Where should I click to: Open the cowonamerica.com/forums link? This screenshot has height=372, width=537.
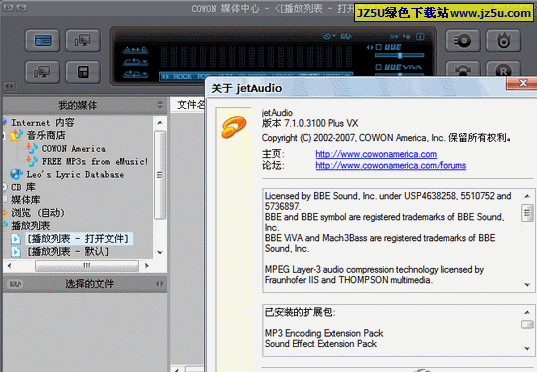pos(391,166)
